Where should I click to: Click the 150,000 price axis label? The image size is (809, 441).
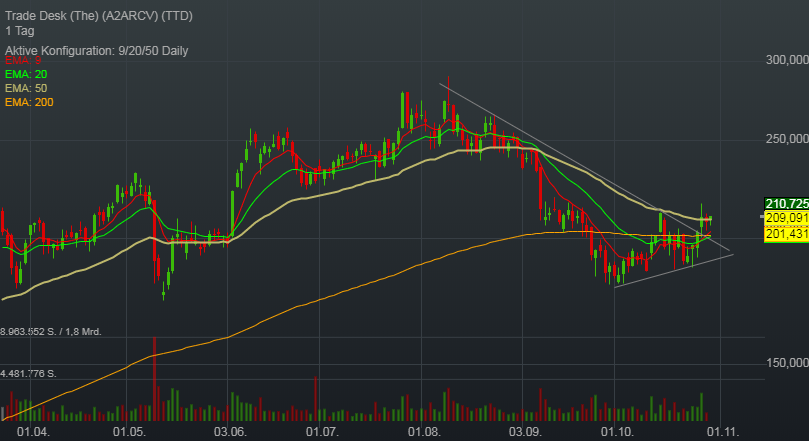tap(784, 363)
